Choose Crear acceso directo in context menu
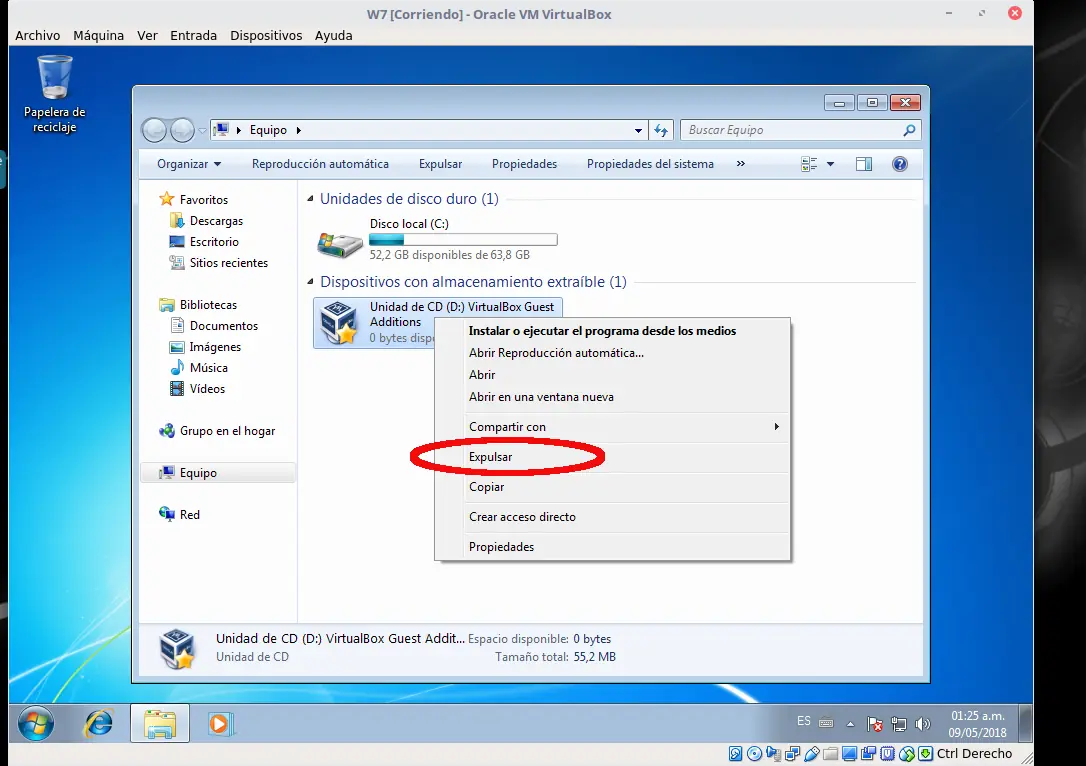 coord(612,517)
